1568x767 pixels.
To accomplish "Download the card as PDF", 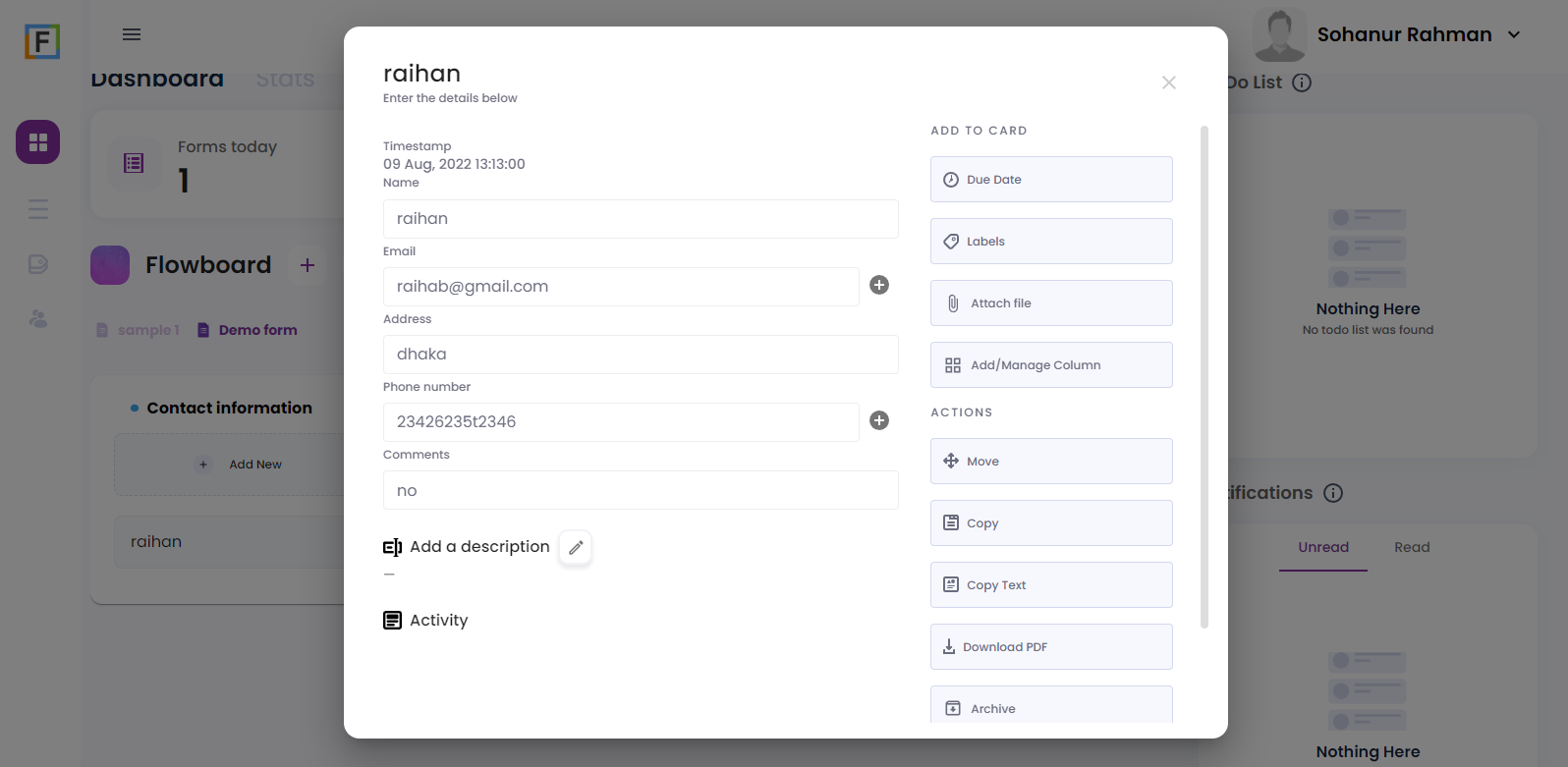I will click(1051, 647).
